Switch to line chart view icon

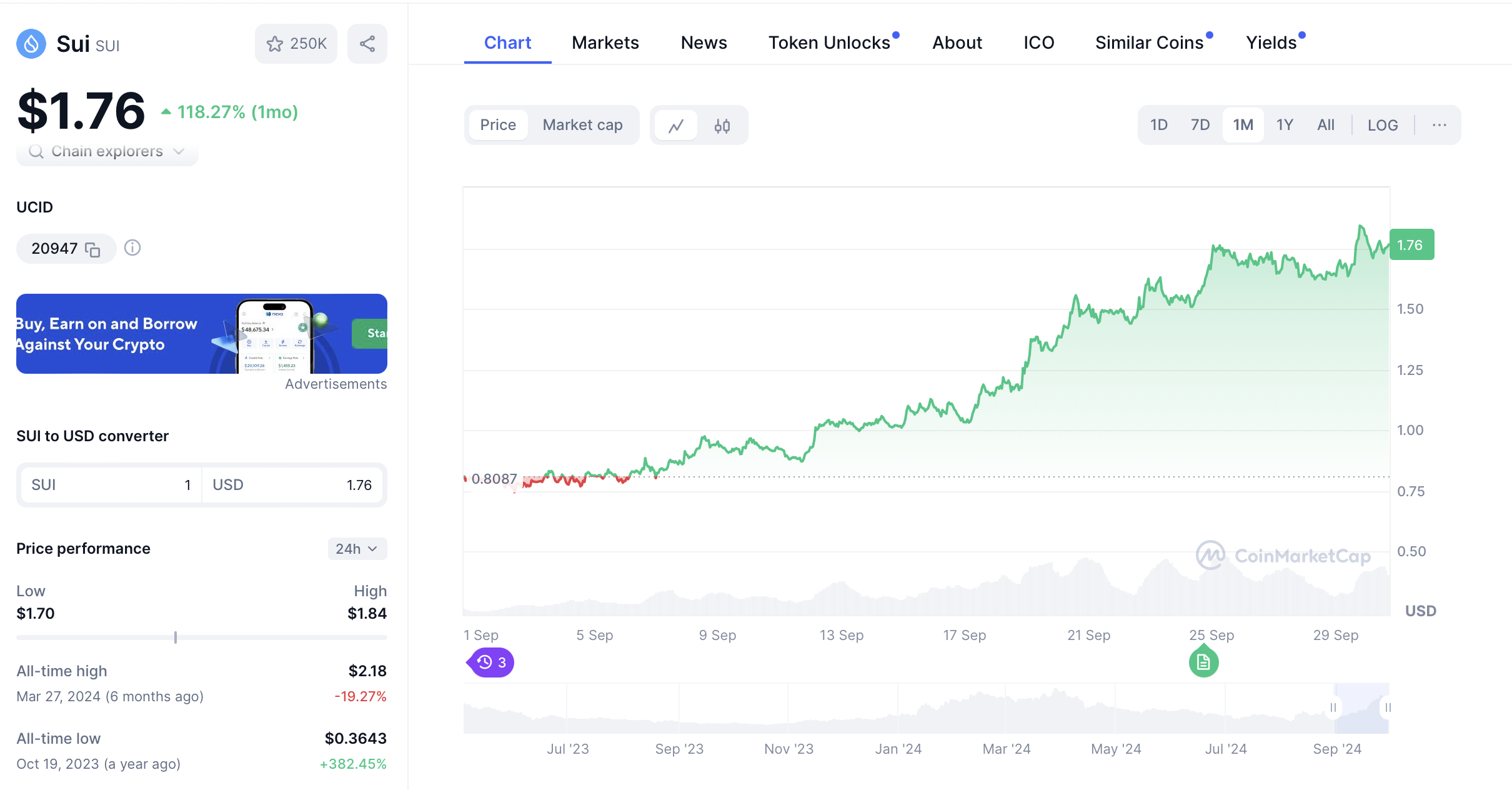[676, 126]
